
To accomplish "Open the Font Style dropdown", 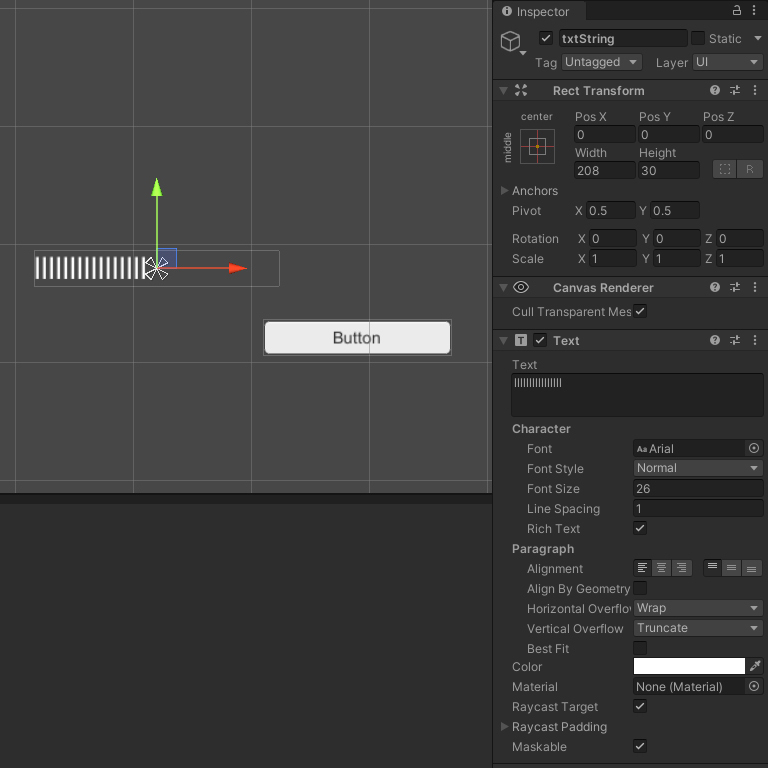I will pyautogui.click(x=698, y=468).
